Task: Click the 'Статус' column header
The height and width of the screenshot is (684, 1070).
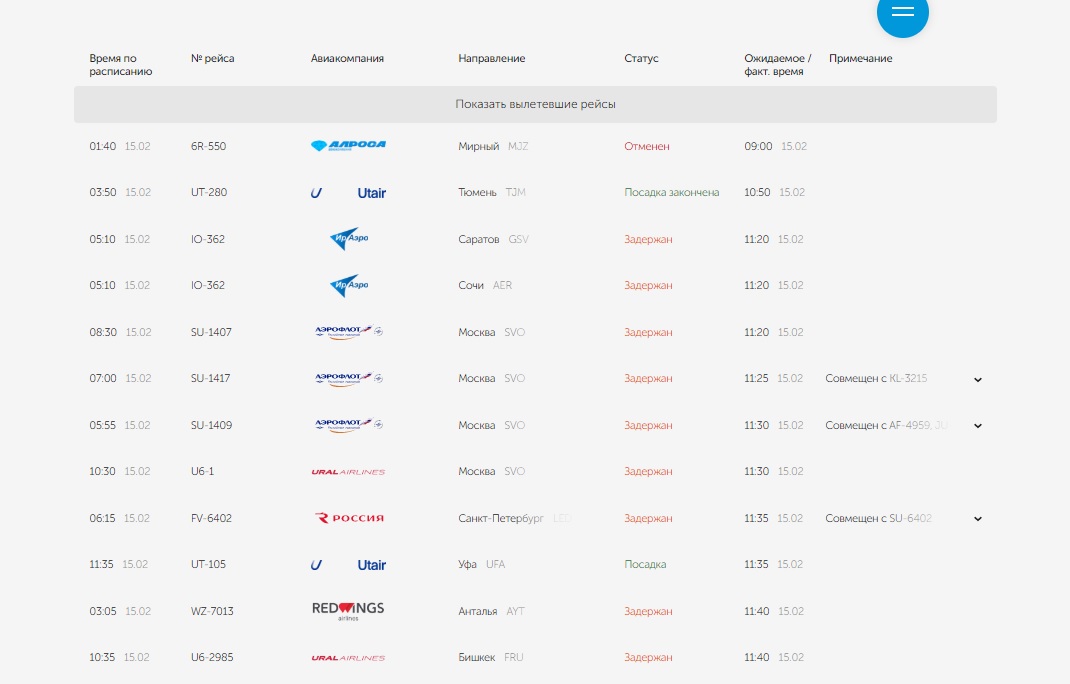Action: coord(641,59)
